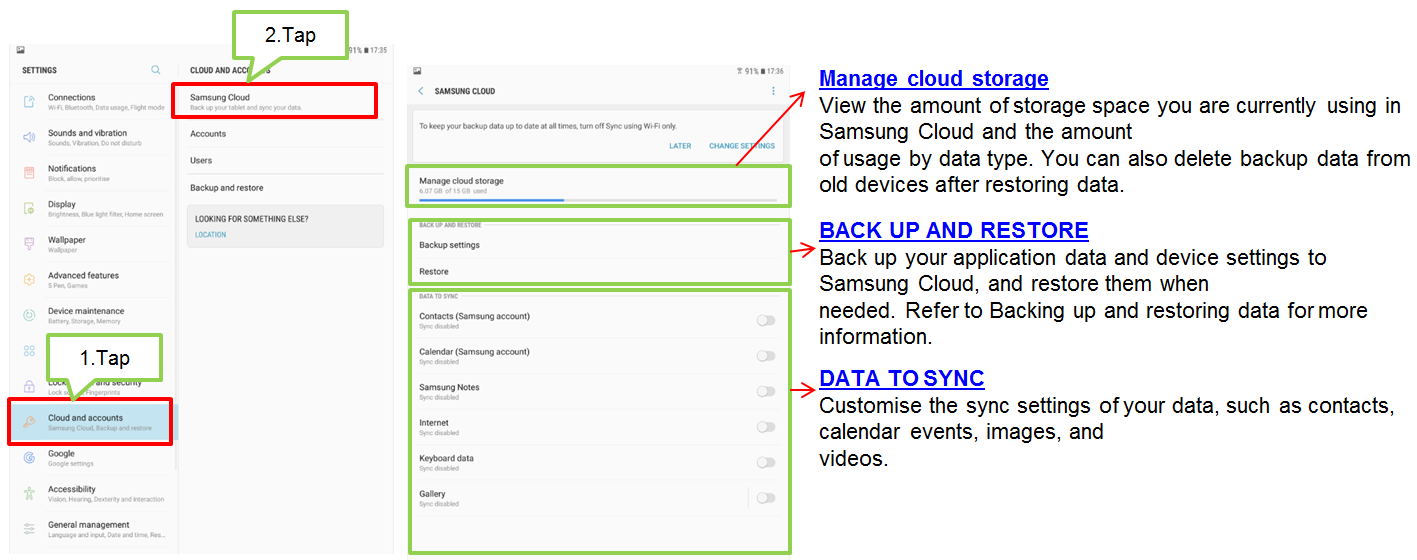The height and width of the screenshot is (560, 1417).
Task: Tap the LOCATION suggestion link
Action: coord(211,235)
